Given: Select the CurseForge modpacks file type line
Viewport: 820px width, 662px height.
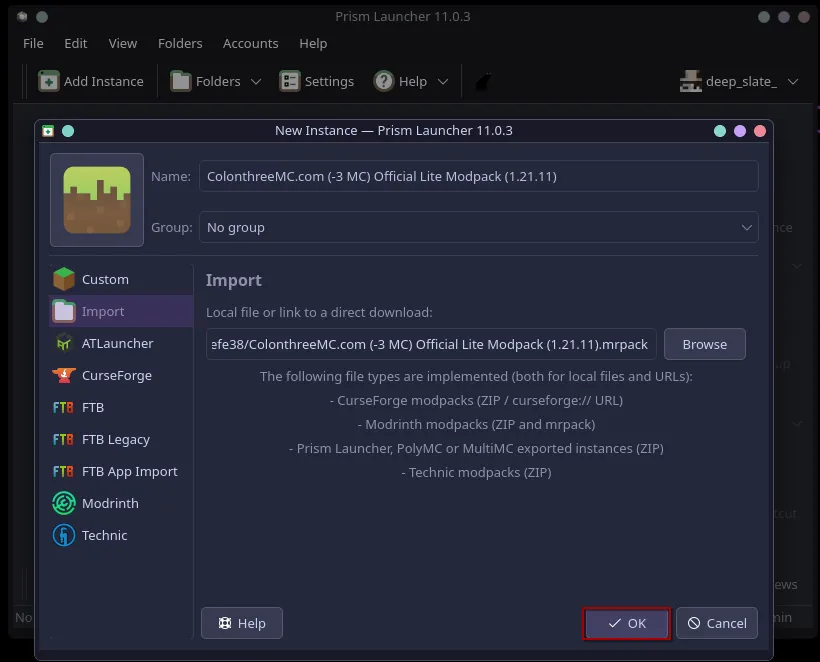Looking at the screenshot, I should [476, 401].
